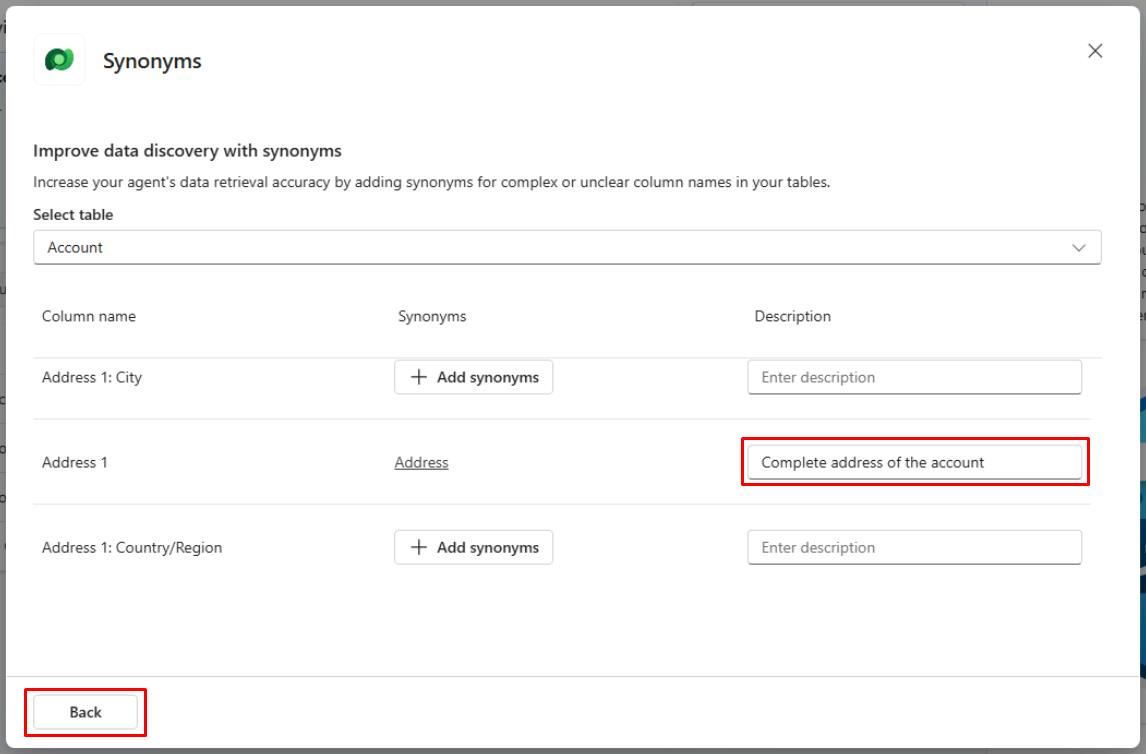This screenshot has height=754, width=1146.
Task: Open the Select table dropdown showing Account
Action: (x=567, y=247)
